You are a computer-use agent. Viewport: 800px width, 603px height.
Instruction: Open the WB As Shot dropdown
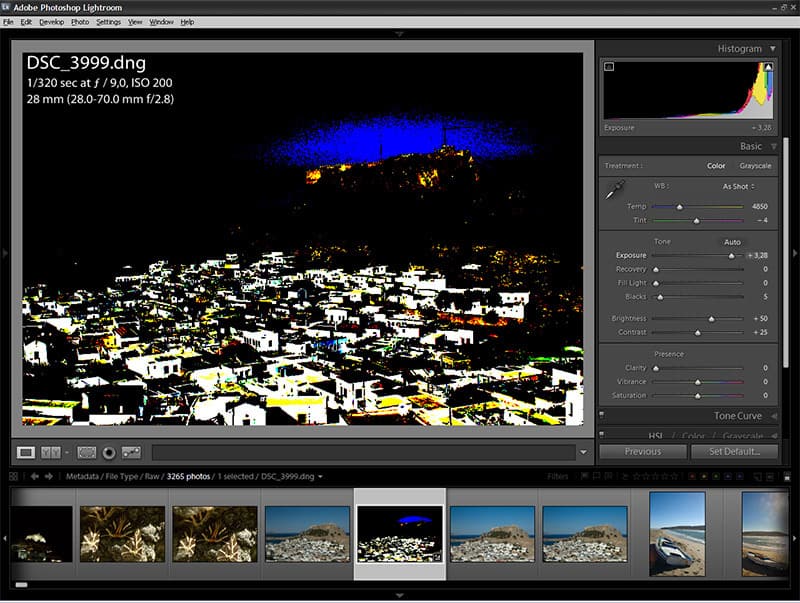pyautogui.click(x=738, y=186)
